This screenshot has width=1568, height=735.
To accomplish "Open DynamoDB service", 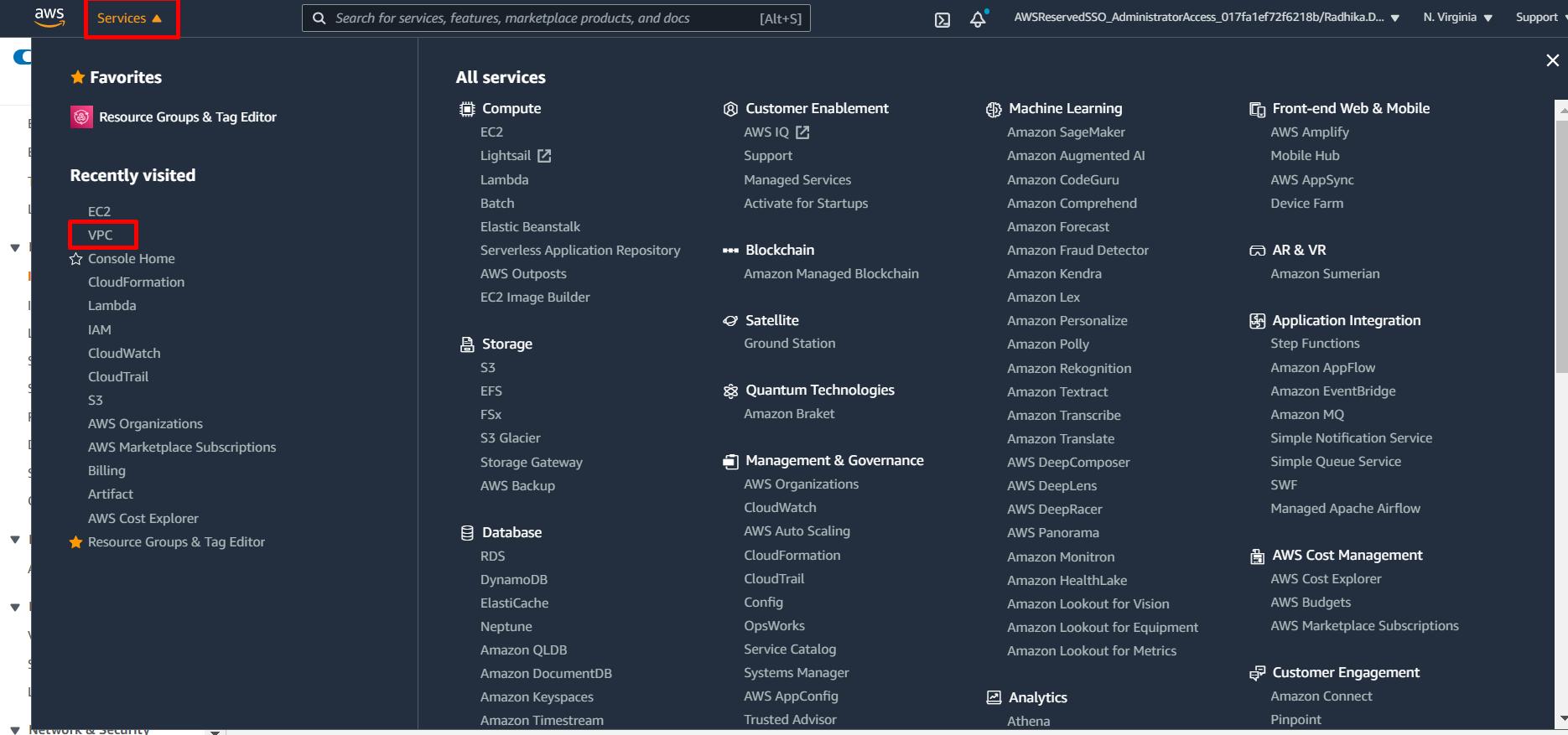I will 513,580.
